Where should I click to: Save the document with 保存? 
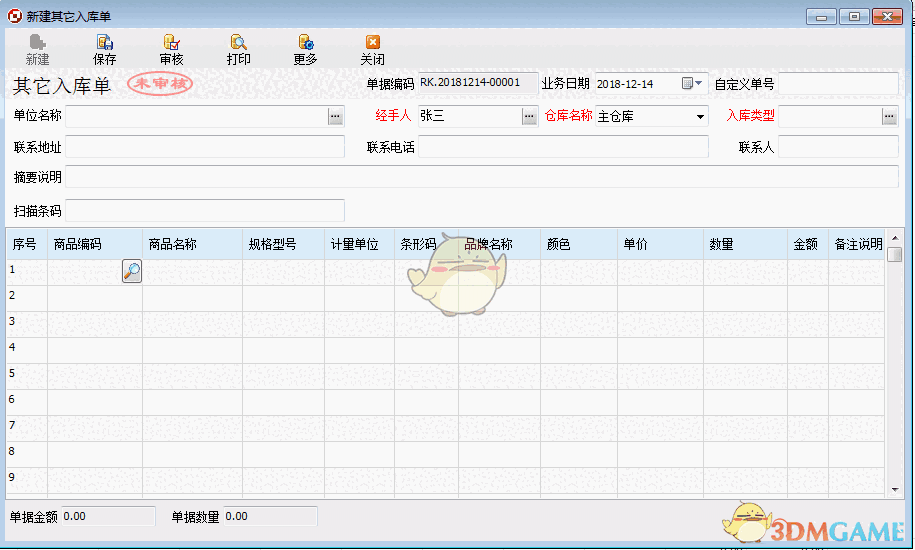(x=104, y=50)
